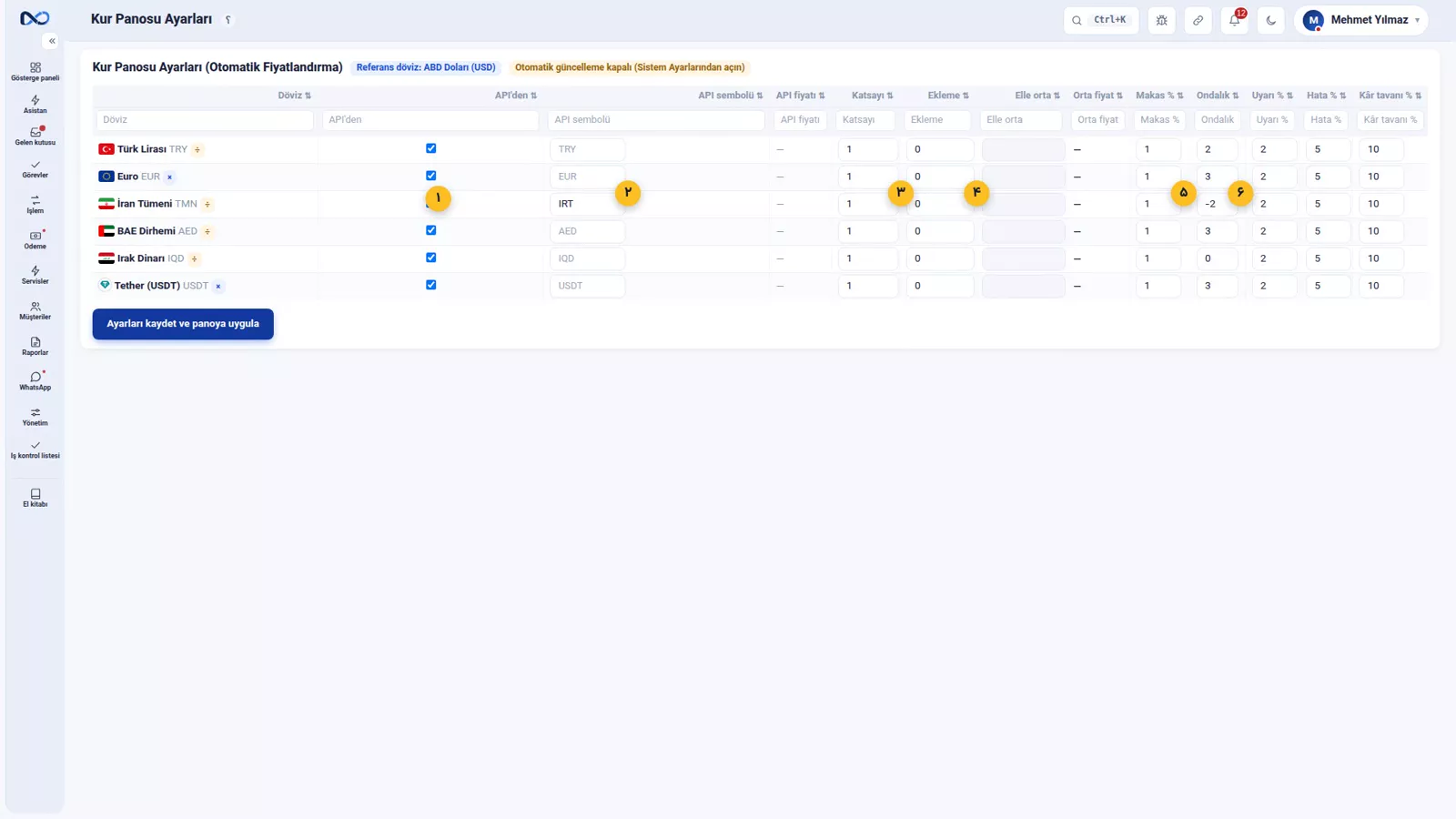
Task: Edit Kâr tavanı value for Euro
Action: point(1381,177)
